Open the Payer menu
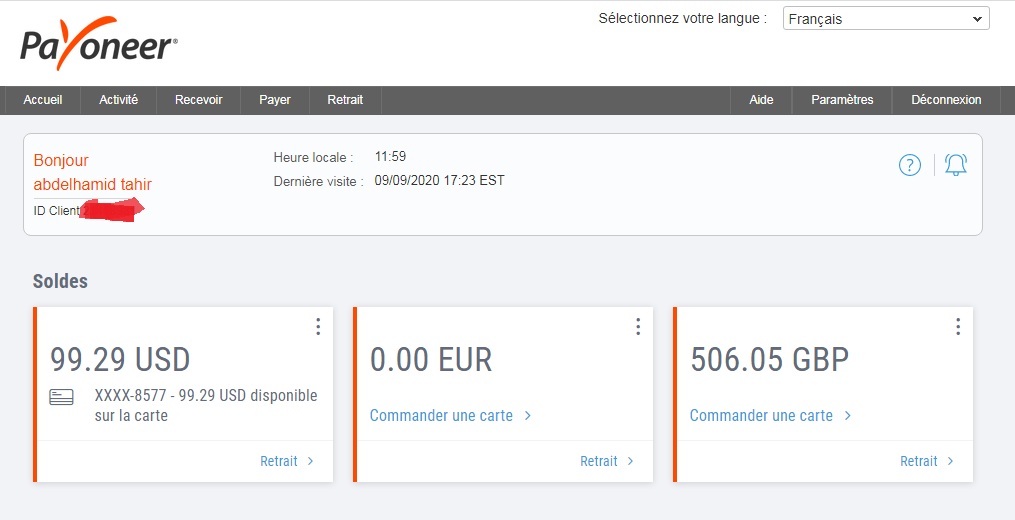 click(275, 100)
